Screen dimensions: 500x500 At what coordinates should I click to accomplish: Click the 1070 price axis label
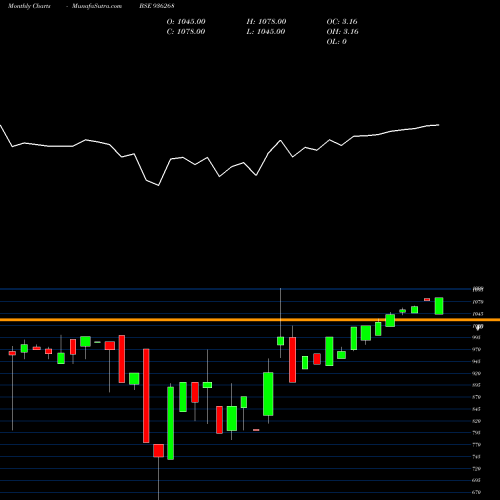(x=478, y=302)
